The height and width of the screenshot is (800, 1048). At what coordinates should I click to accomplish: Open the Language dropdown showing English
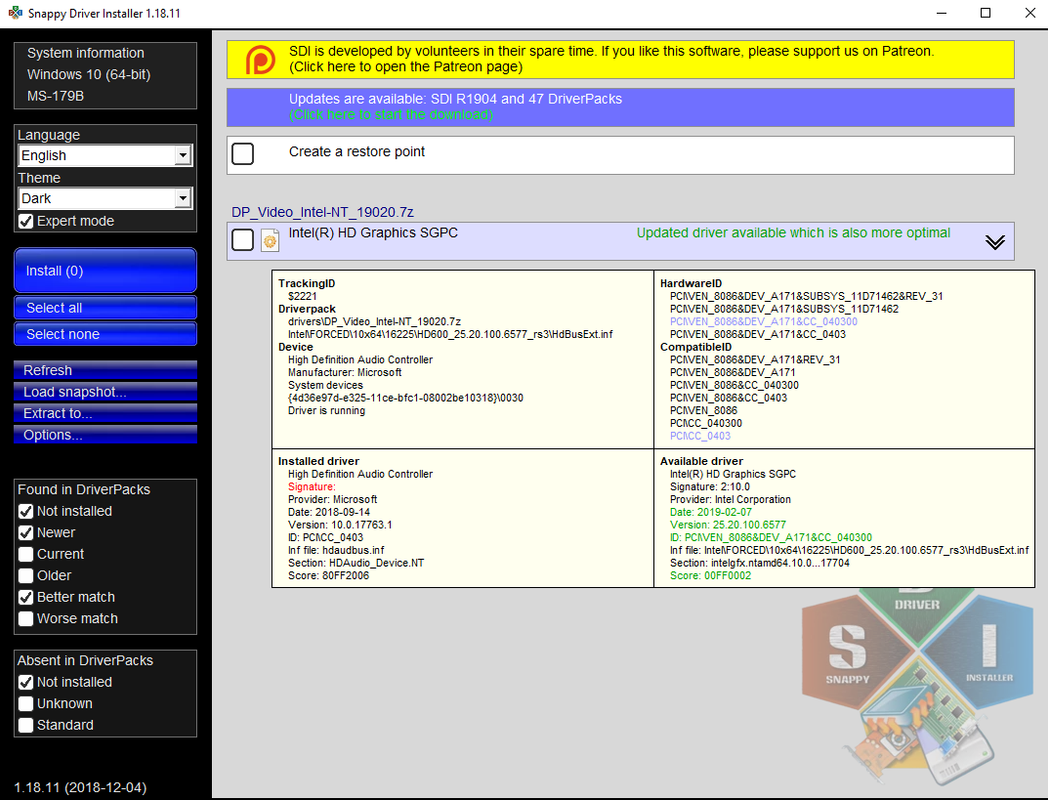[x=105, y=156]
